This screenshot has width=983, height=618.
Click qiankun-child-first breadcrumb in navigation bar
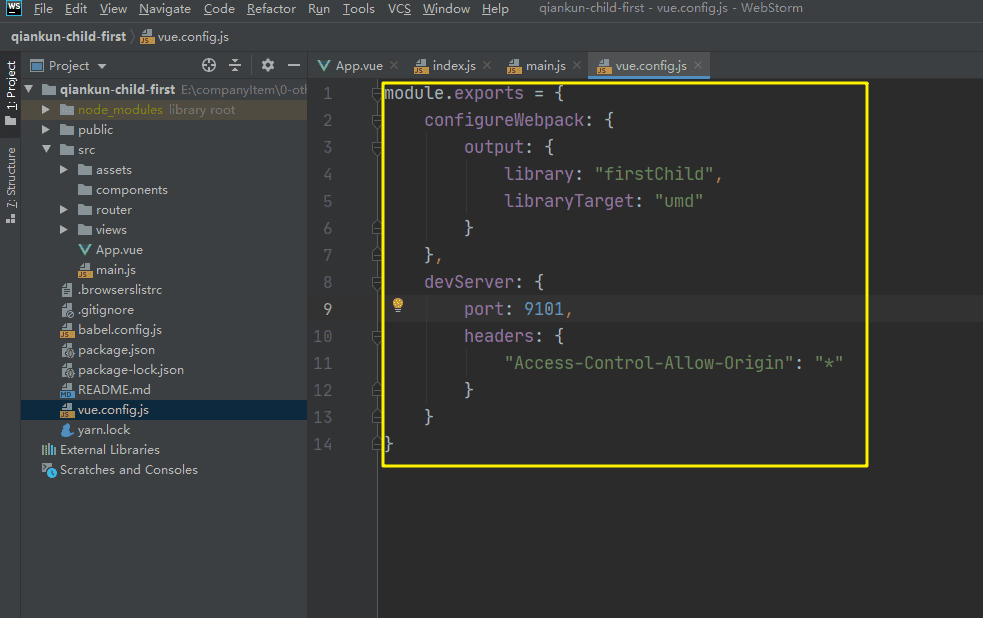pos(68,37)
